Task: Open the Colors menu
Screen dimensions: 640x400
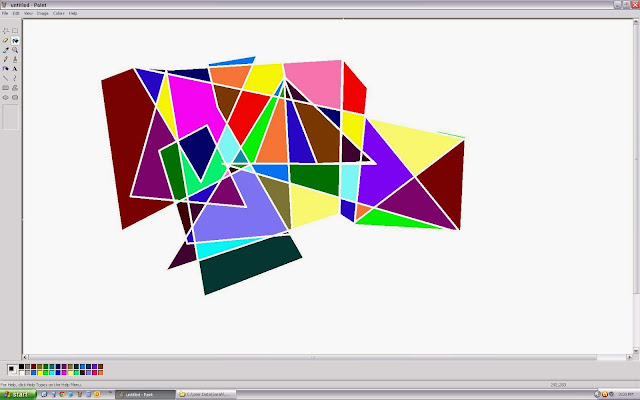Action: (59, 13)
